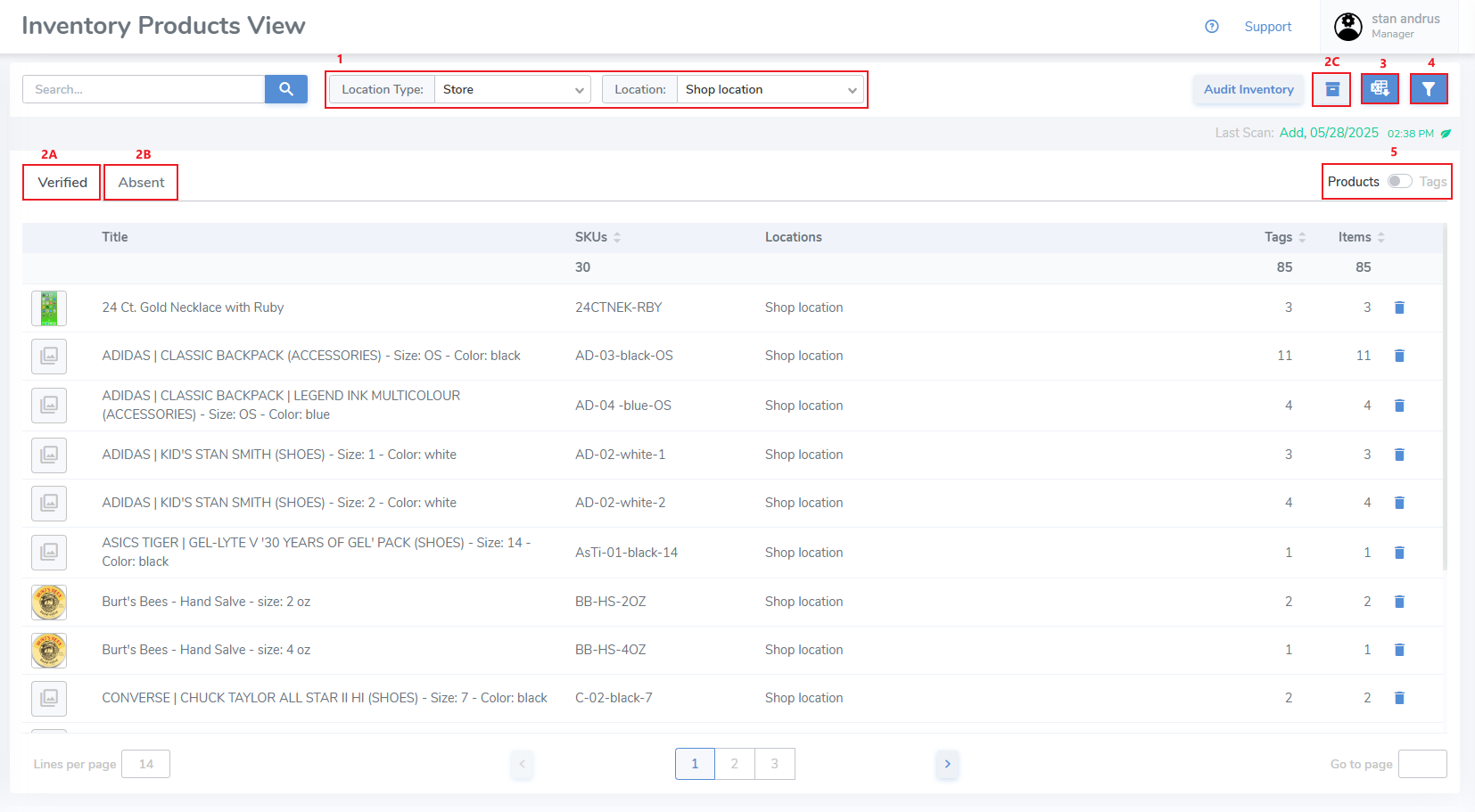1475x812 pixels.
Task: Click placeholder image for AD-04 -blue-OS
Action: click(49, 406)
